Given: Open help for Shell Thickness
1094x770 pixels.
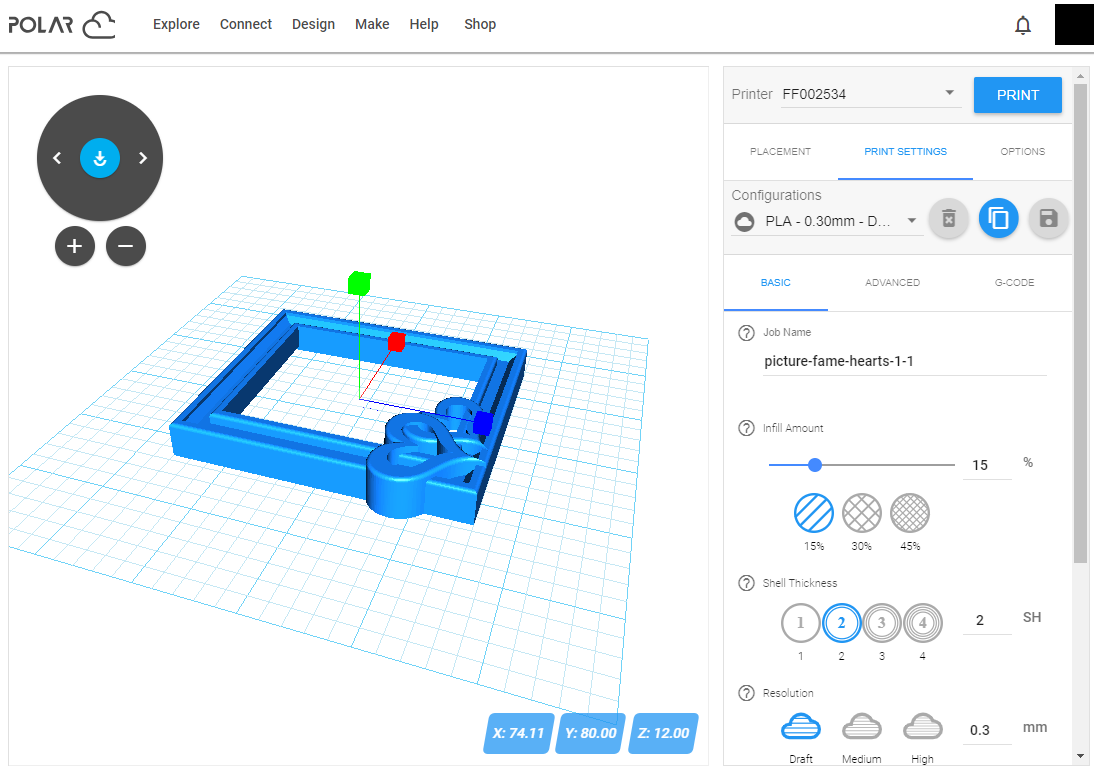Looking at the screenshot, I should [x=746, y=583].
